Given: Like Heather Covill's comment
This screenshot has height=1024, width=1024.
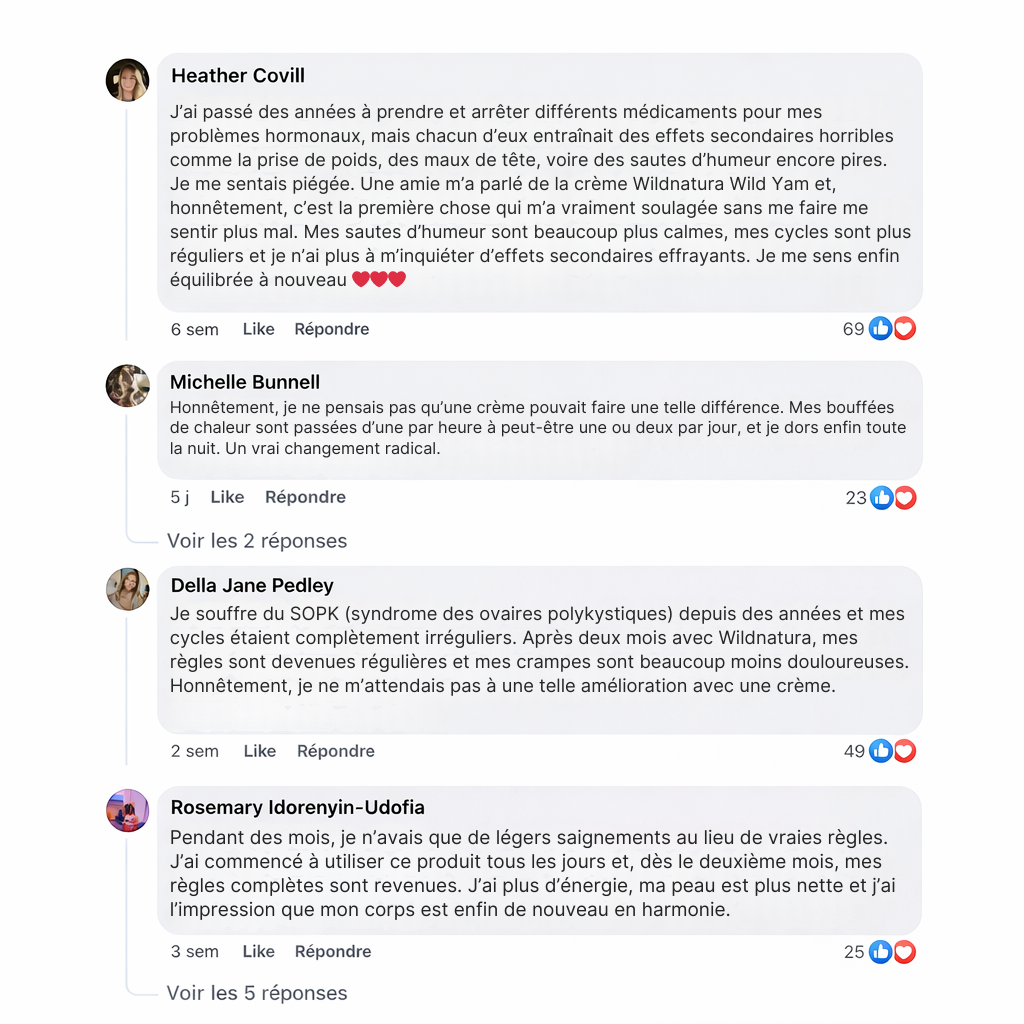Looking at the screenshot, I should pyautogui.click(x=258, y=329).
